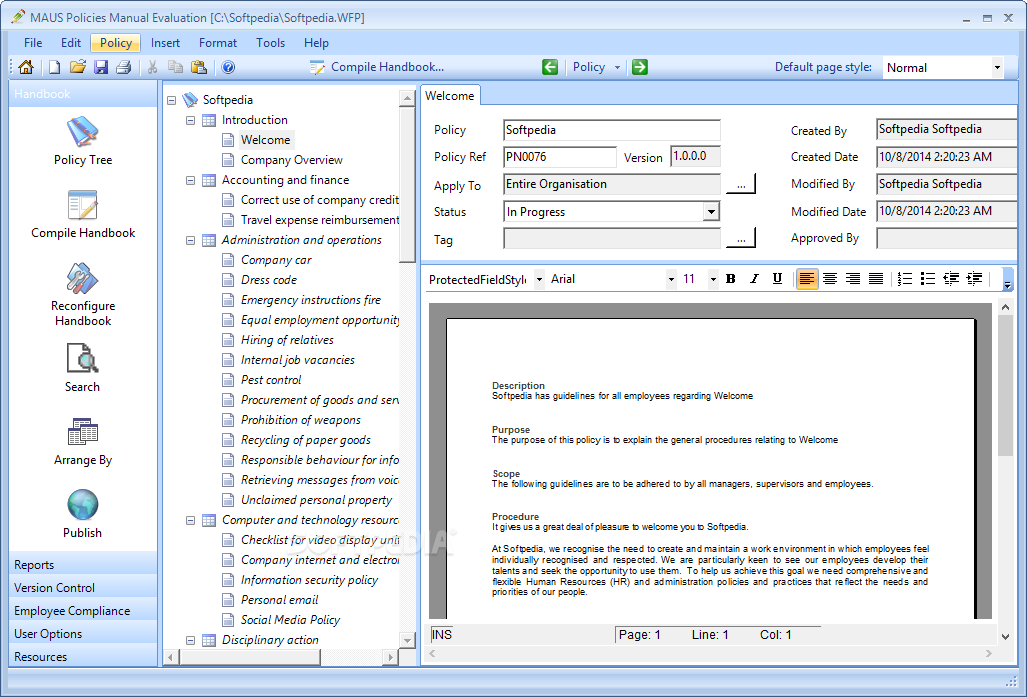Decrease indent in the editor toolbar
1027x697 pixels.
(x=951, y=279)
